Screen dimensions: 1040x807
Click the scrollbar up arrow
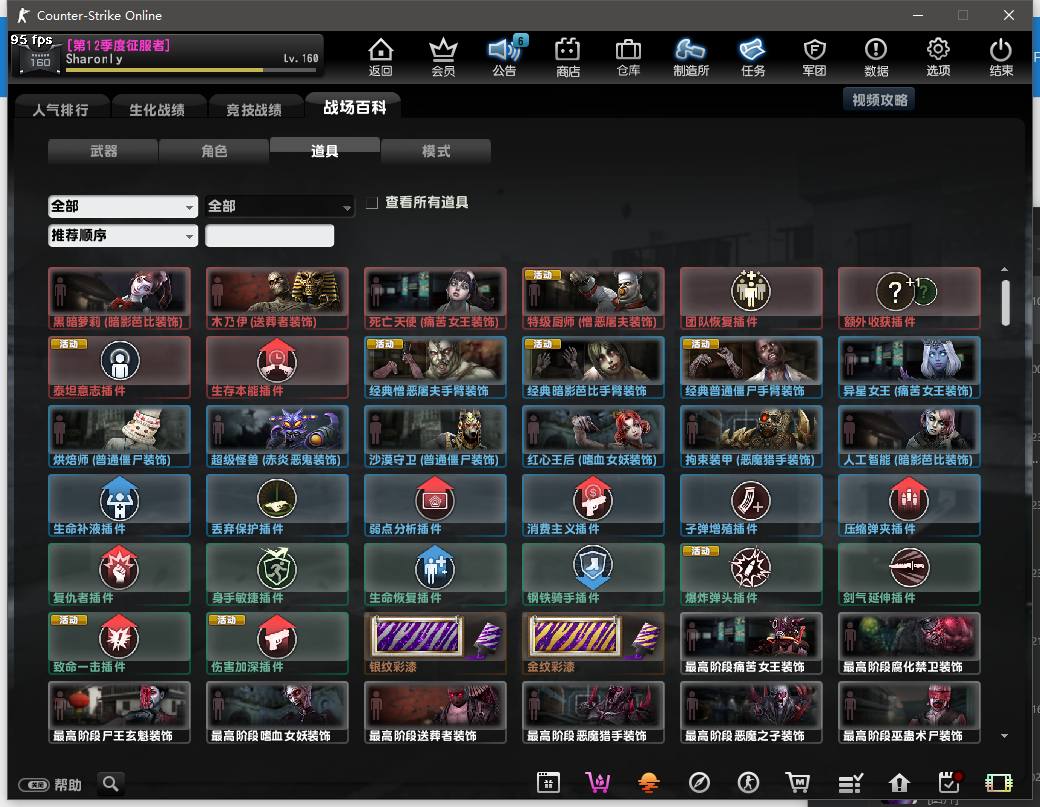point(1005,269)
